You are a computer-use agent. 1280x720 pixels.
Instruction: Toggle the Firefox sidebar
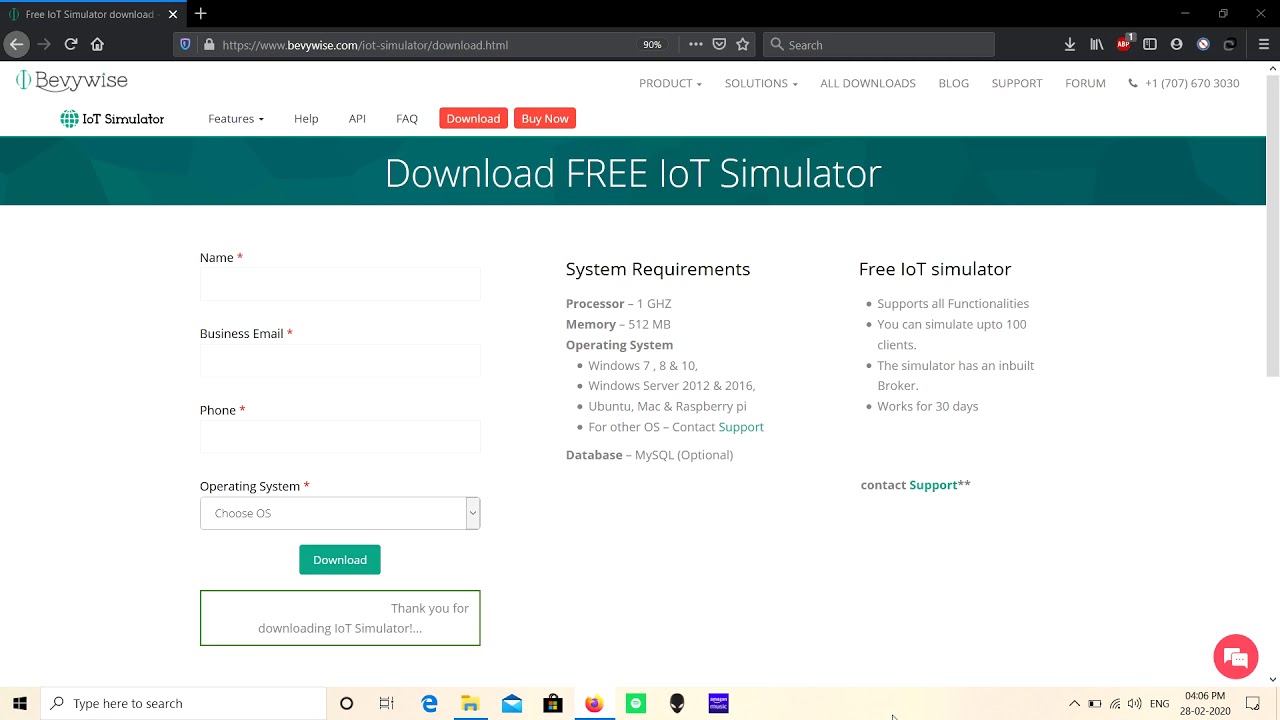coord(1150,45)
